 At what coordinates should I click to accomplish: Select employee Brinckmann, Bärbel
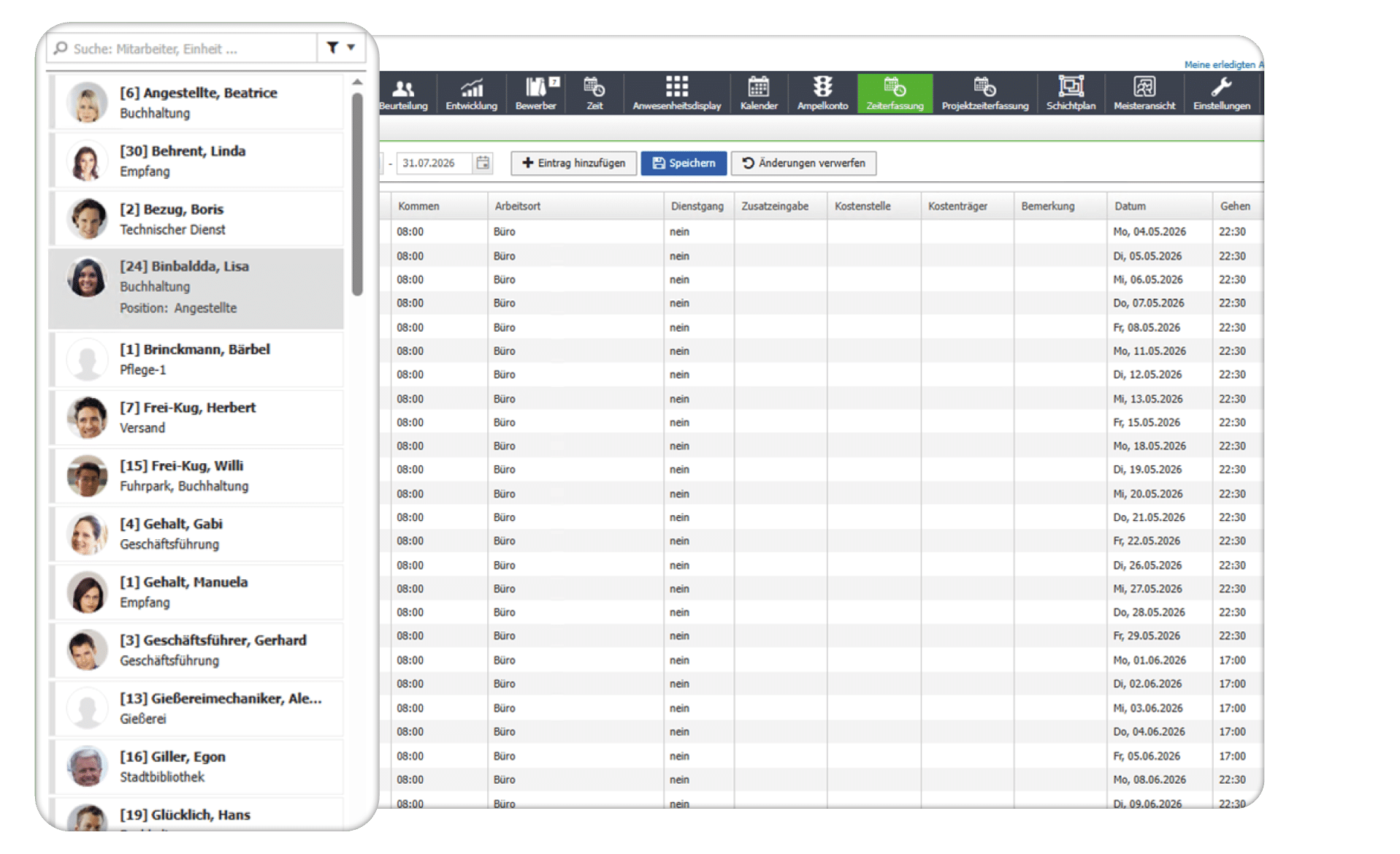point(196,359)
